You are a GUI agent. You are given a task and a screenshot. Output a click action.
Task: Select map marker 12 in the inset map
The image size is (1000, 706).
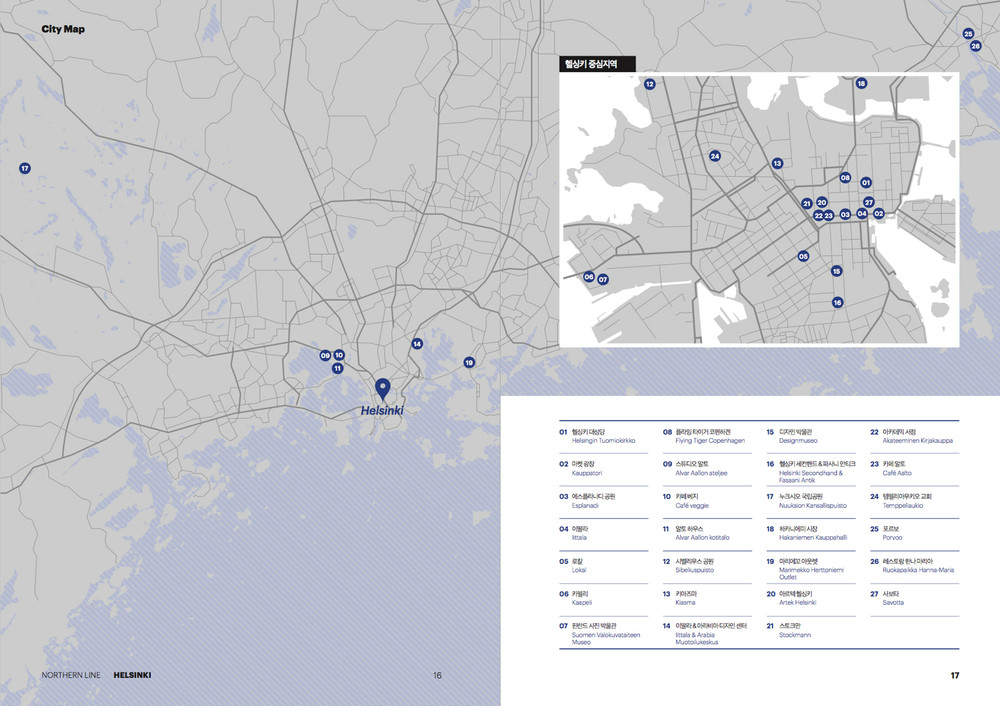(649, 84)
